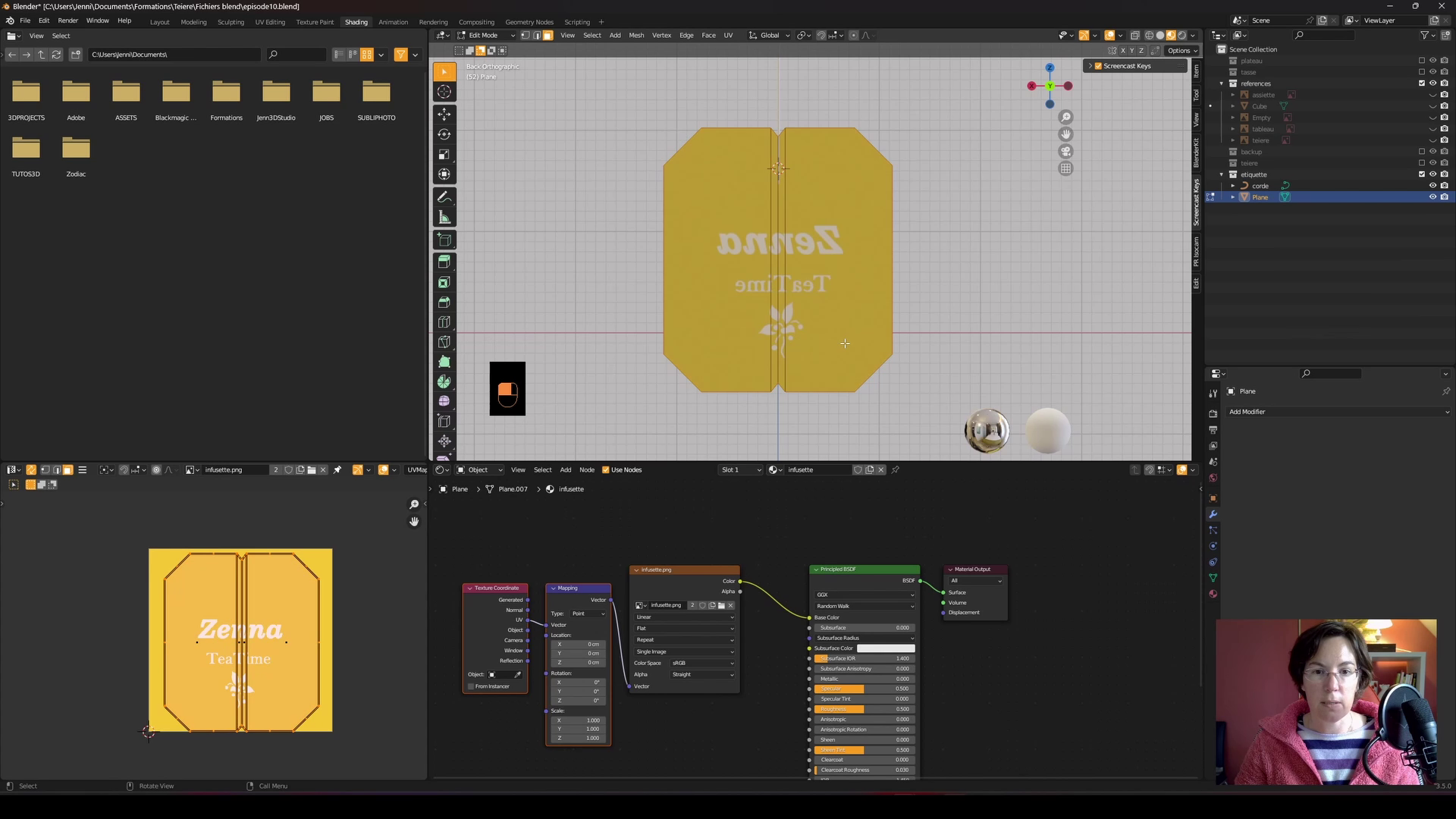Select the Measure tool icon
The image size is (1456, 819).
[x=444, y=218]
